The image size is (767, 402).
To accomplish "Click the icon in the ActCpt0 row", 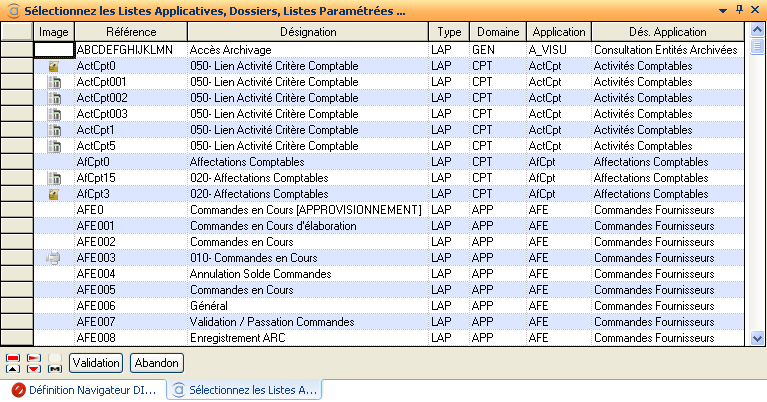I will click(x=54, y=66).
